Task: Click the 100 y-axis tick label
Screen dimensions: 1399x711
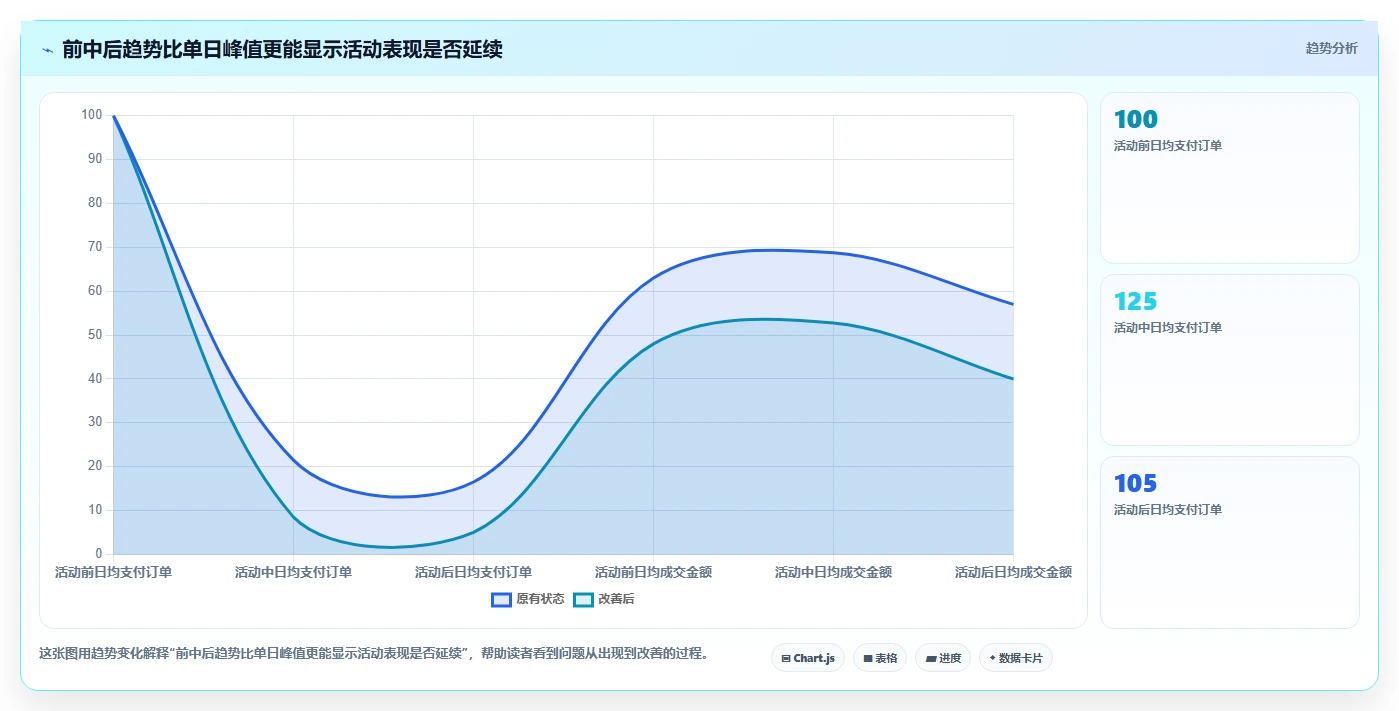Action: coord(92,115)
